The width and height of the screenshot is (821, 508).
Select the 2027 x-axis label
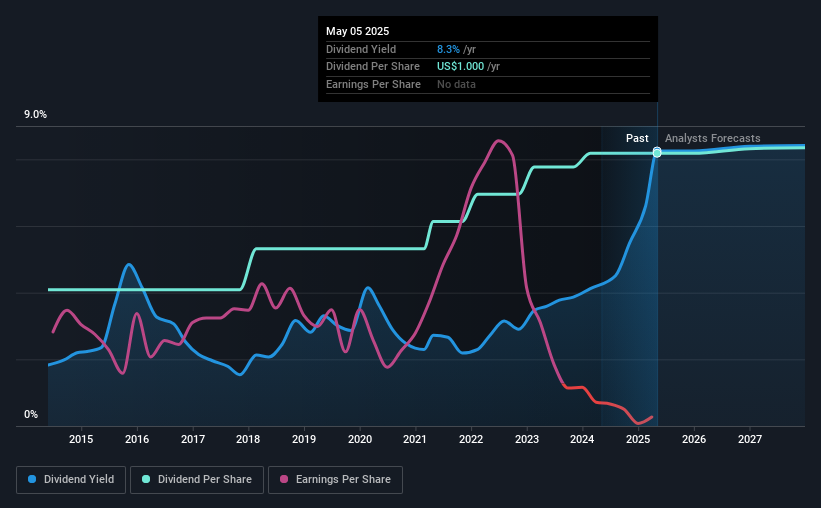coord(750,439)
